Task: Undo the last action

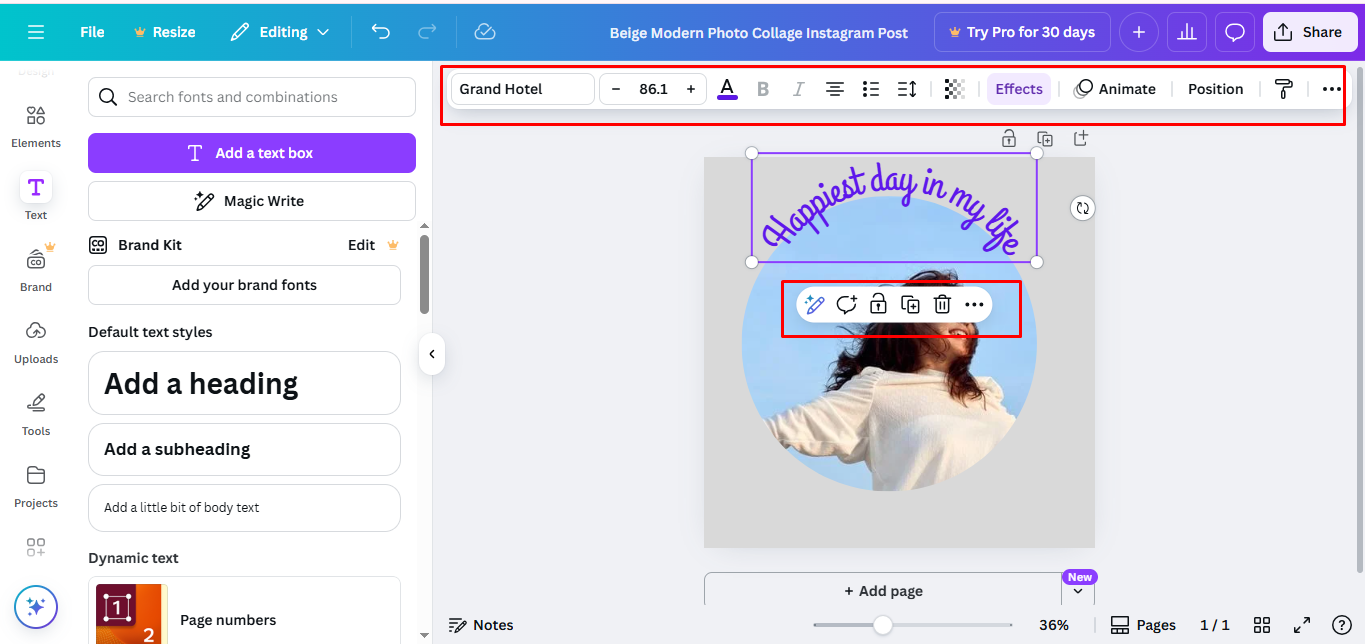Action: click(380, 31)
